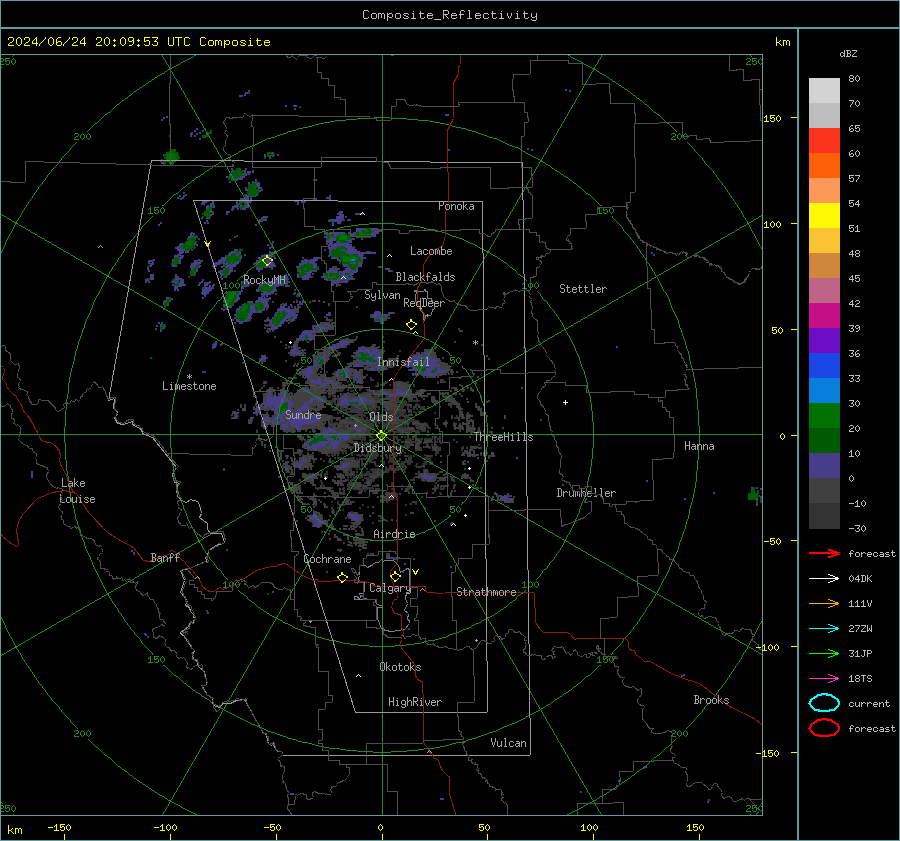Screen dimensions: 900x841
Task: Select the 18TS legend label
Action: pyautogui.click(x=860, y=679)
